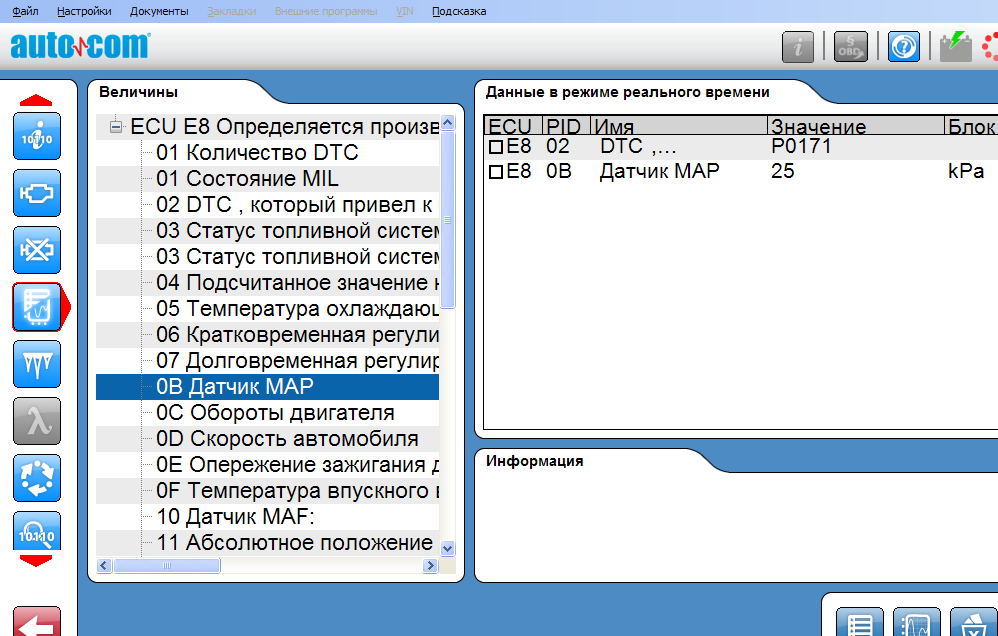
Task: Click the red back arrow button
Action: tap(36, 624)
